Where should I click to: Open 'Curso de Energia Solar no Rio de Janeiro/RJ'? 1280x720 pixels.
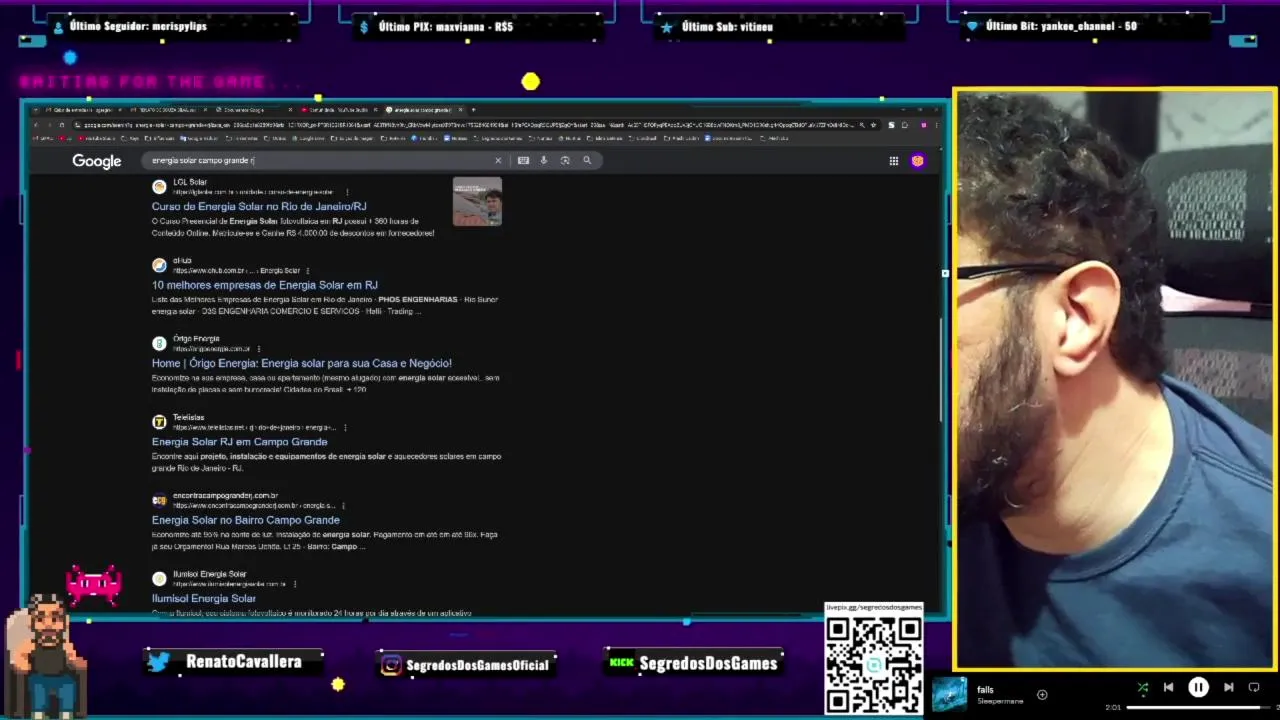pos(259,206)
